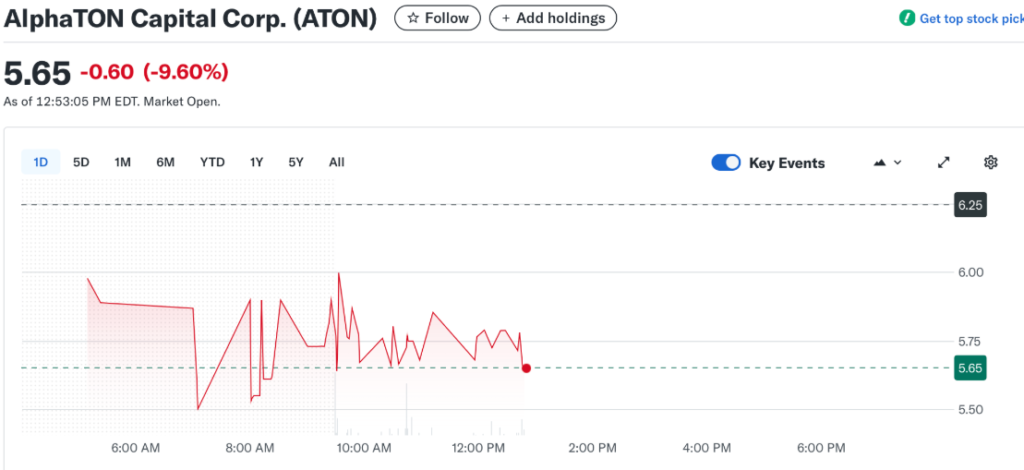Screen dimensions: 1024x470
Task: Switch to 5D time range
Action: [82, 162]
